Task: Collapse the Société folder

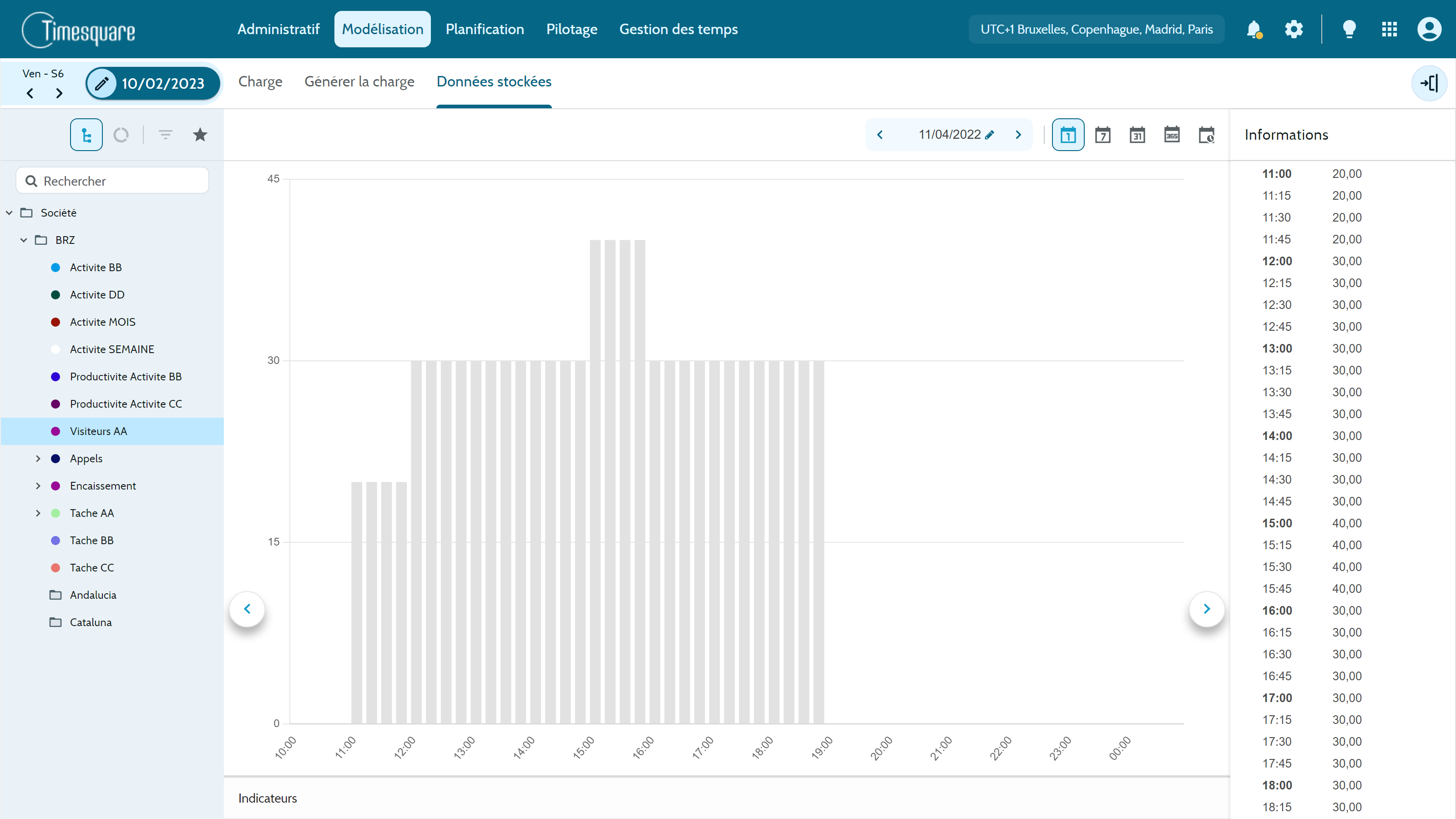Action: coord(9,213)
